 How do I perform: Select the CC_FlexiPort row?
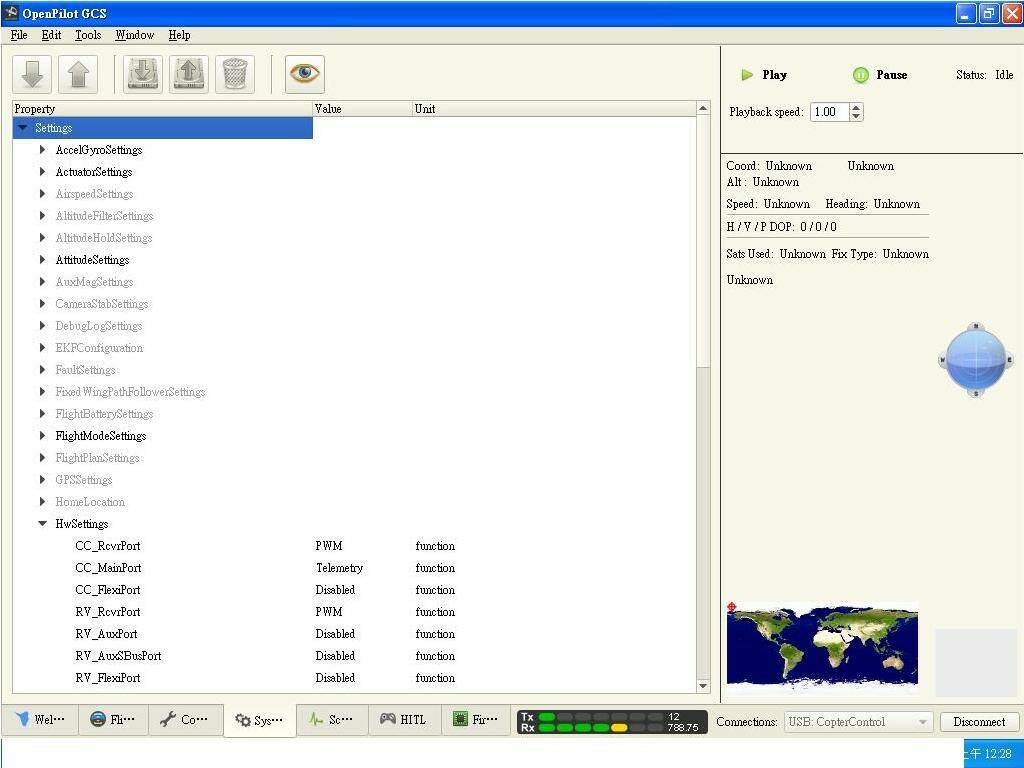click(x=355, y=590)
